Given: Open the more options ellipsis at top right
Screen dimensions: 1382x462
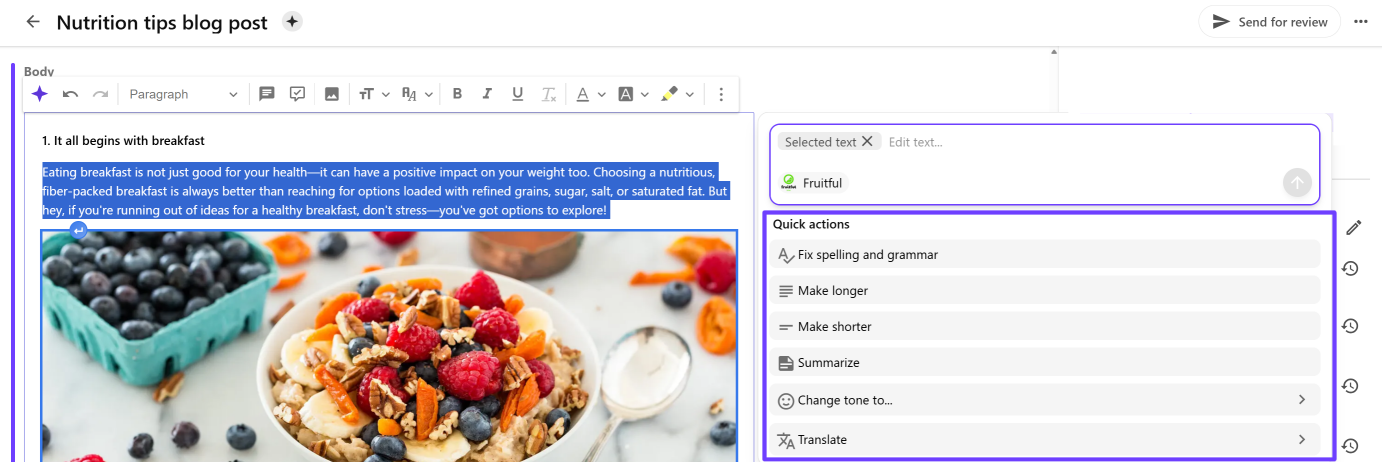Looking at the screenshot, I should [x=1361, y=22].
